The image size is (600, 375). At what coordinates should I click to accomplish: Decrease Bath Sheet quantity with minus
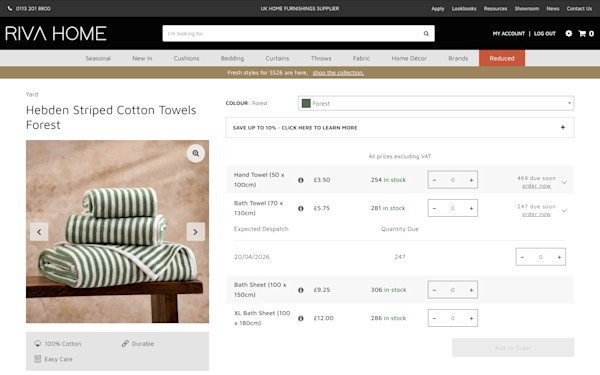[434, 290]
